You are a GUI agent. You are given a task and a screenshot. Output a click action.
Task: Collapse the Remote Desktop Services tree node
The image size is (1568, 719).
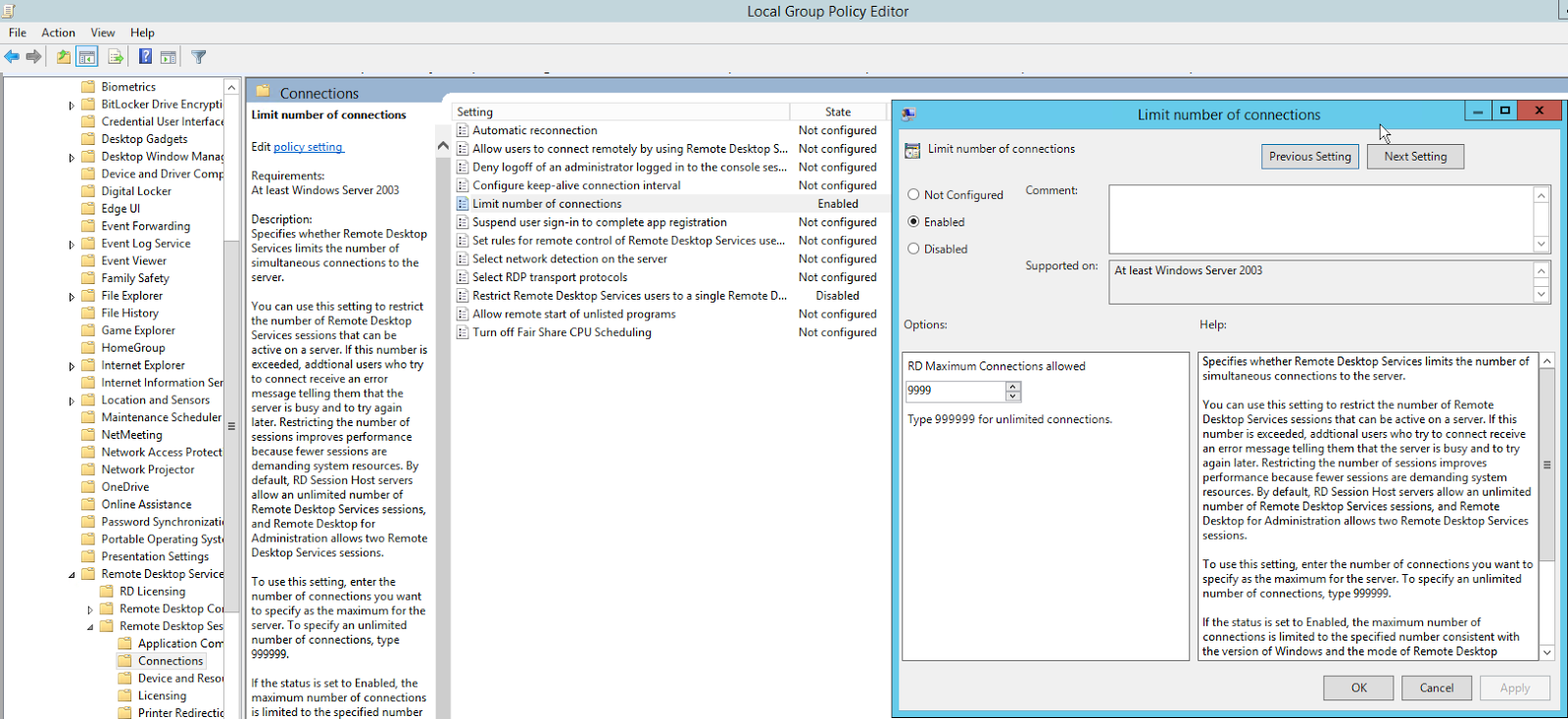[x=72, y=575]
